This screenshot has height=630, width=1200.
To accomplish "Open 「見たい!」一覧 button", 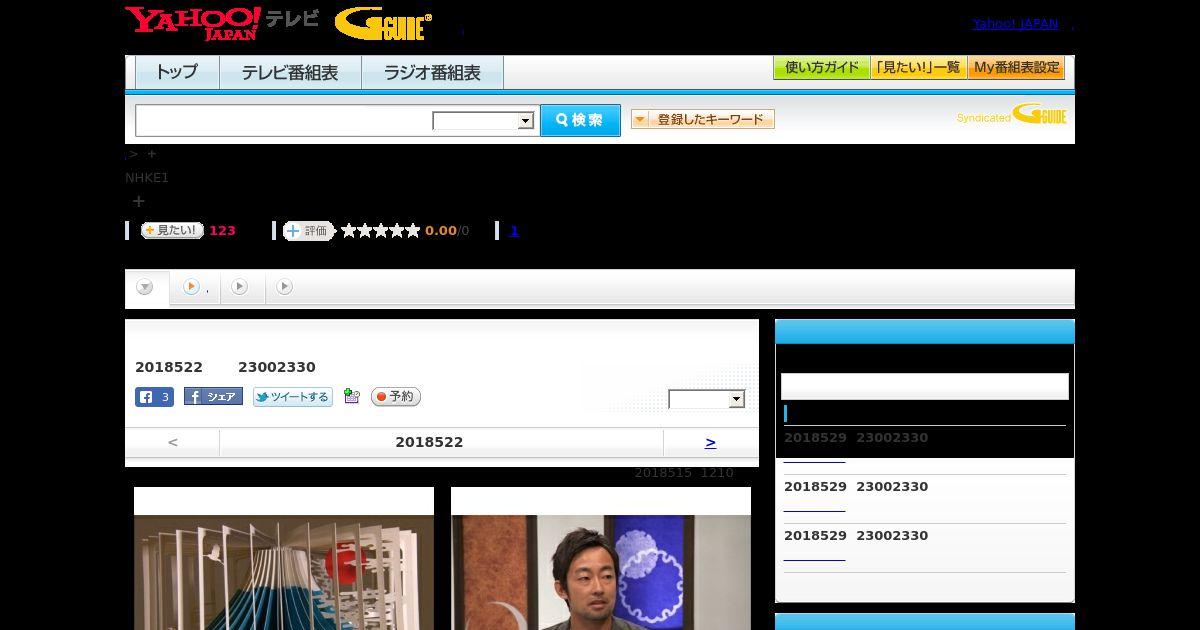I will [918, 68].
